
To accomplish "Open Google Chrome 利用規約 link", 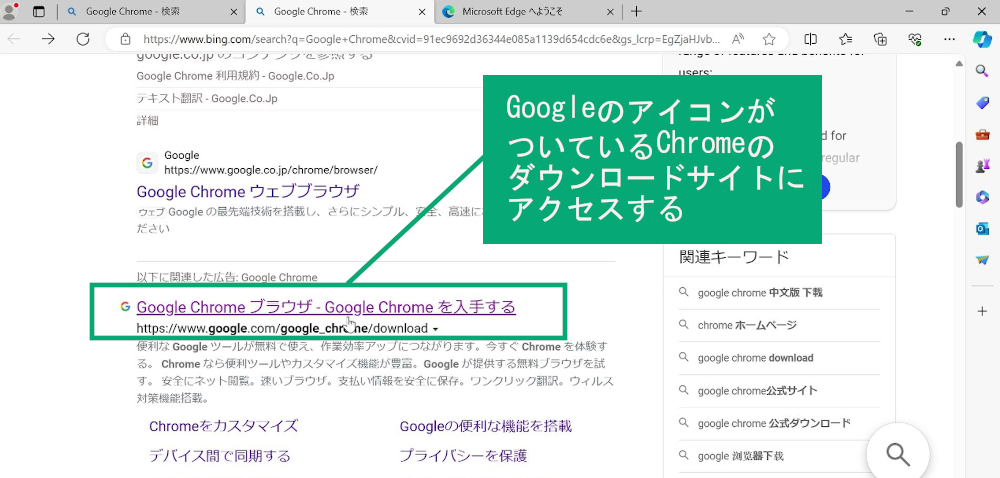I will pos(235,76).
